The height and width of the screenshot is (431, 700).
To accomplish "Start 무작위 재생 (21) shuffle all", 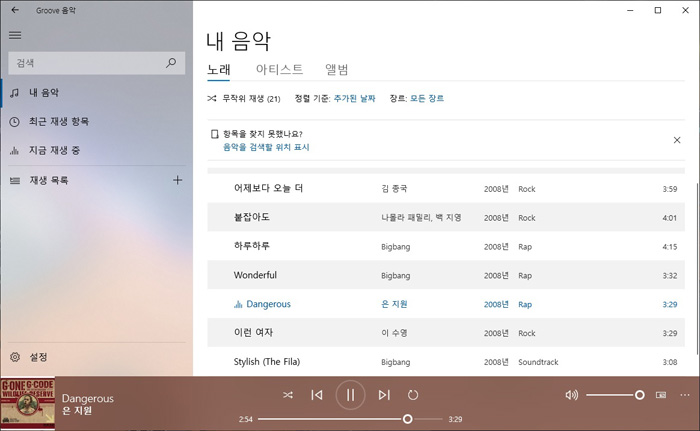I will [x=244, y=99].
